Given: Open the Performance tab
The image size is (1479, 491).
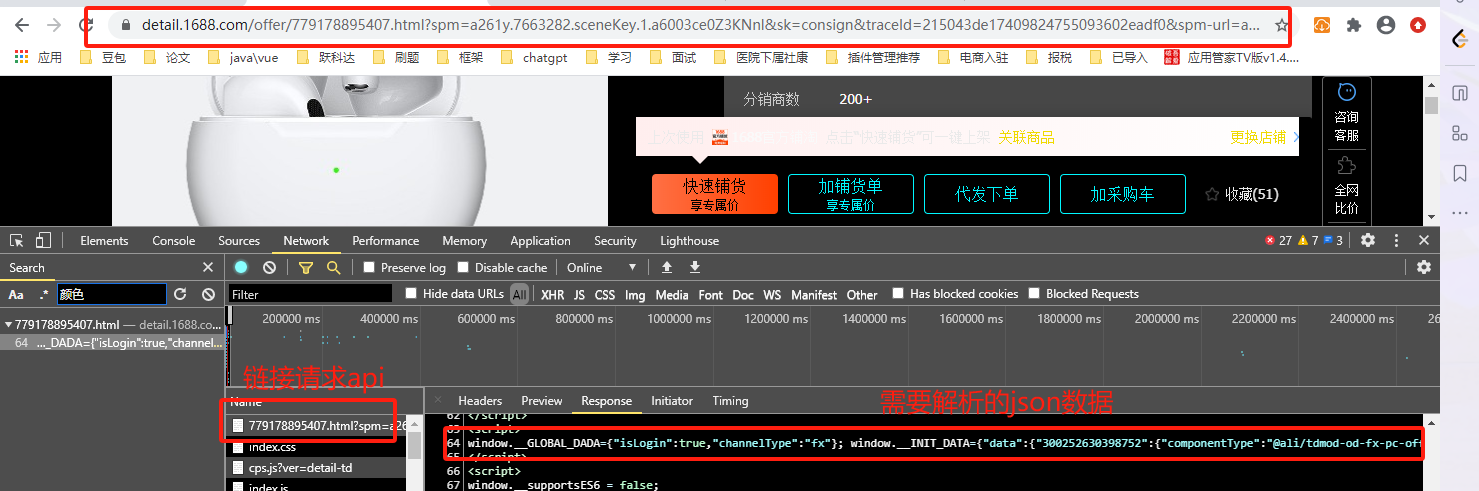Looking at the screenshot, I should [x=385, y=240].
